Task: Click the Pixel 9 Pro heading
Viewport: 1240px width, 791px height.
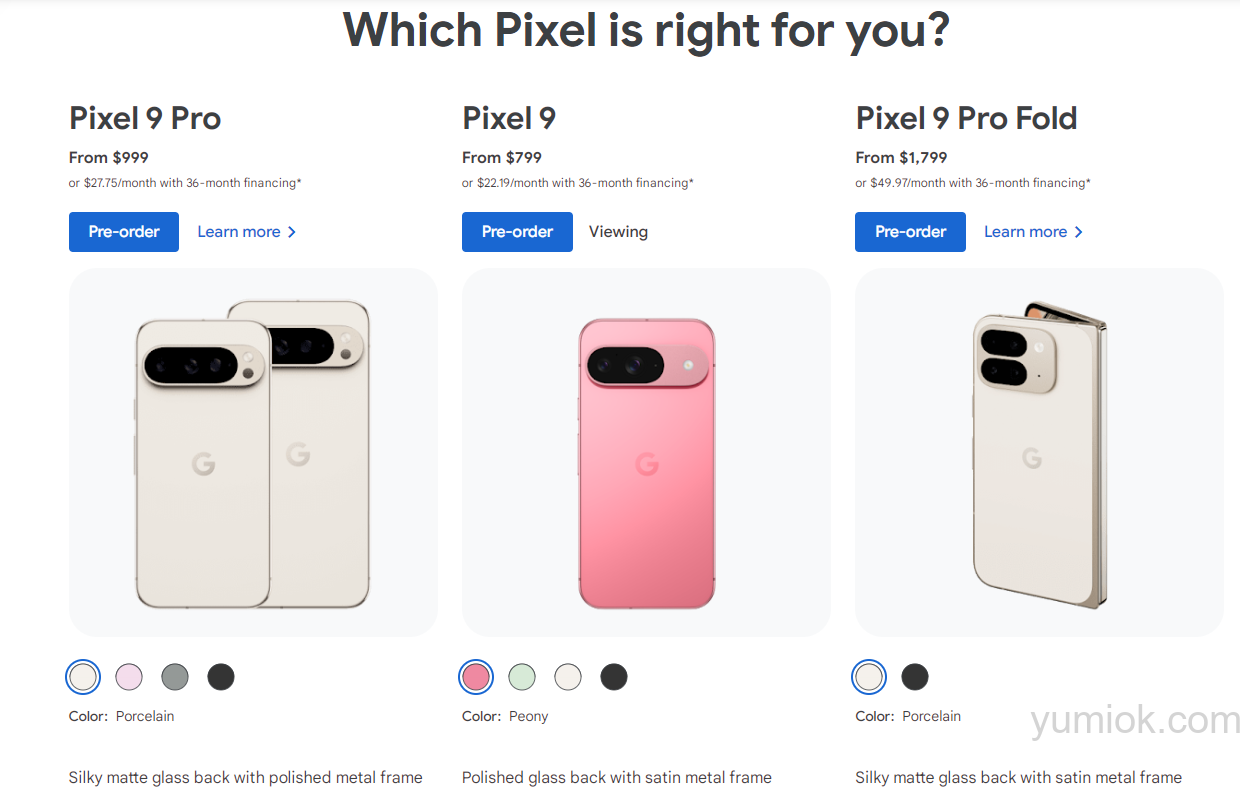Action: point(144,118)
